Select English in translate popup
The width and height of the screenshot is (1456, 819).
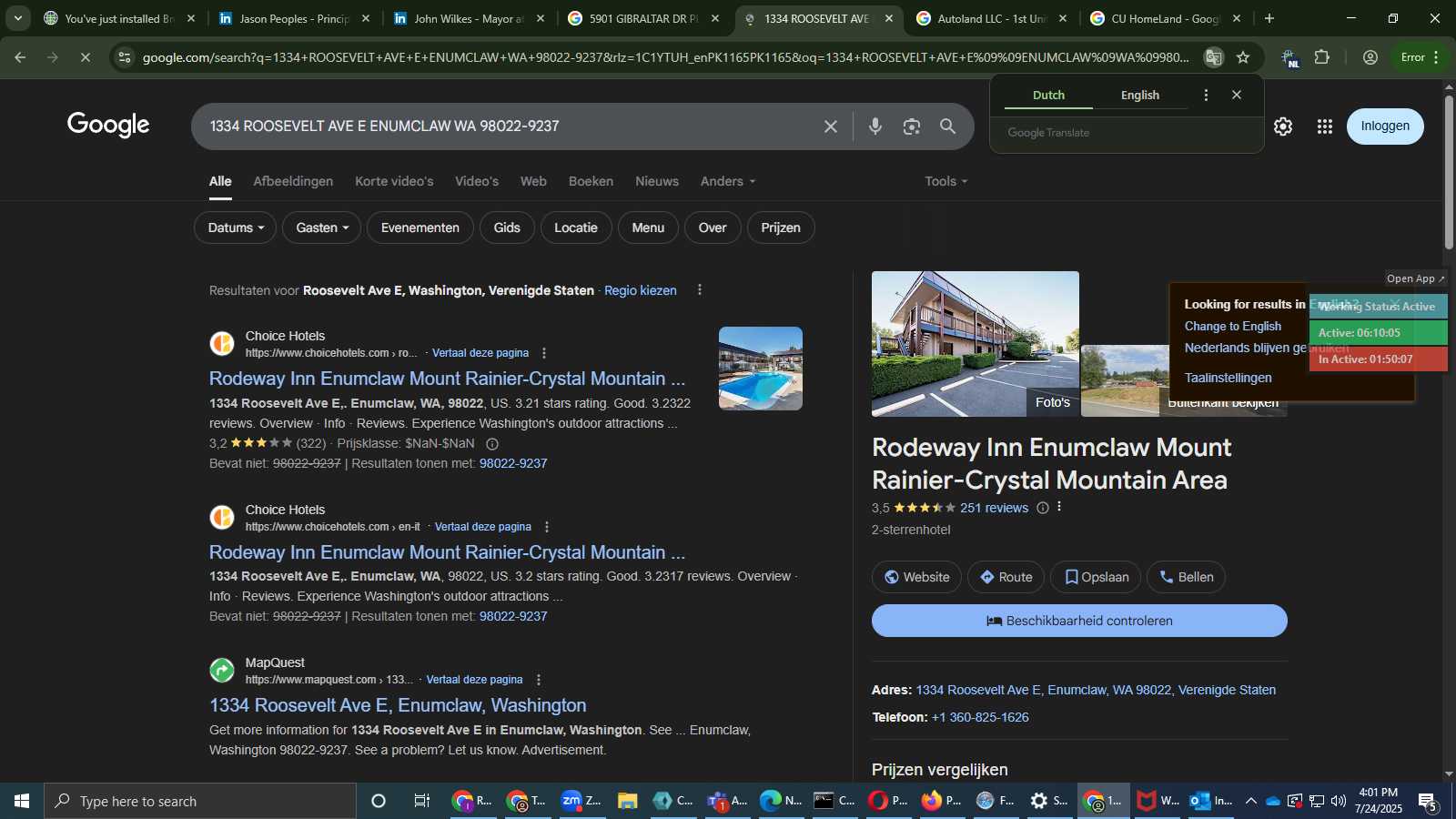coord(1140,95)
